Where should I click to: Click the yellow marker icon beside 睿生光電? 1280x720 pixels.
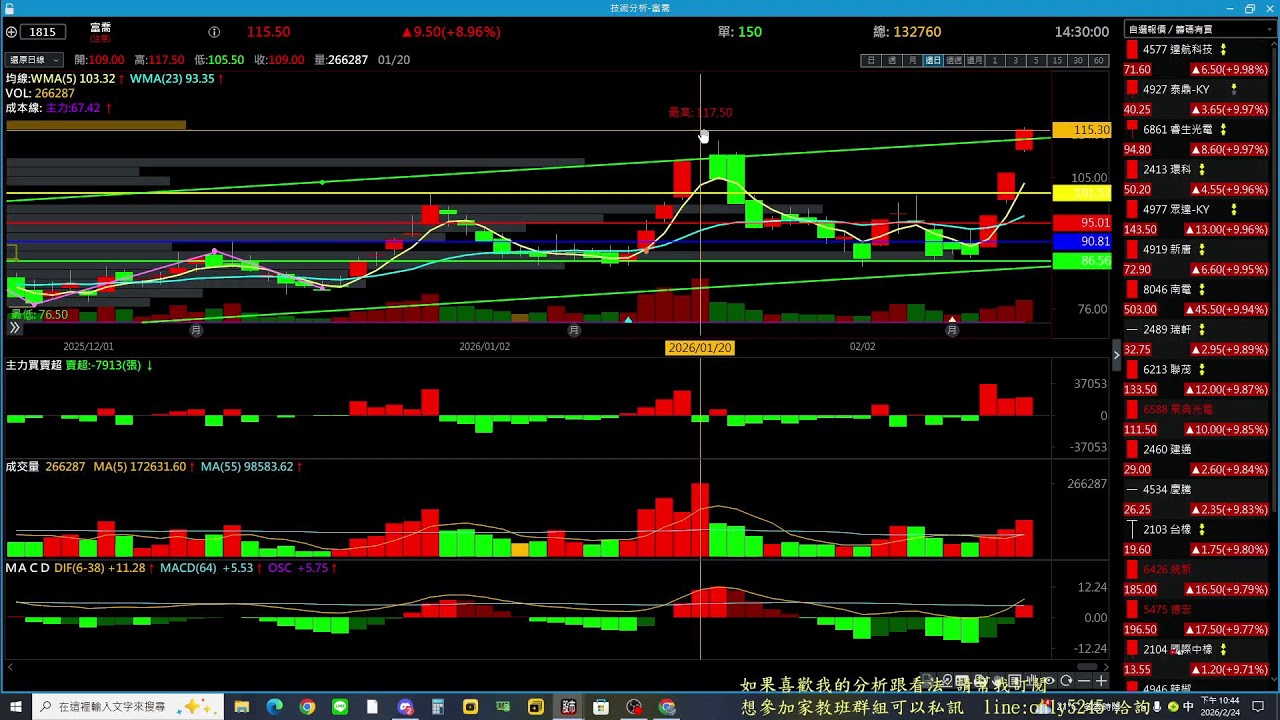pos(1223,129)
